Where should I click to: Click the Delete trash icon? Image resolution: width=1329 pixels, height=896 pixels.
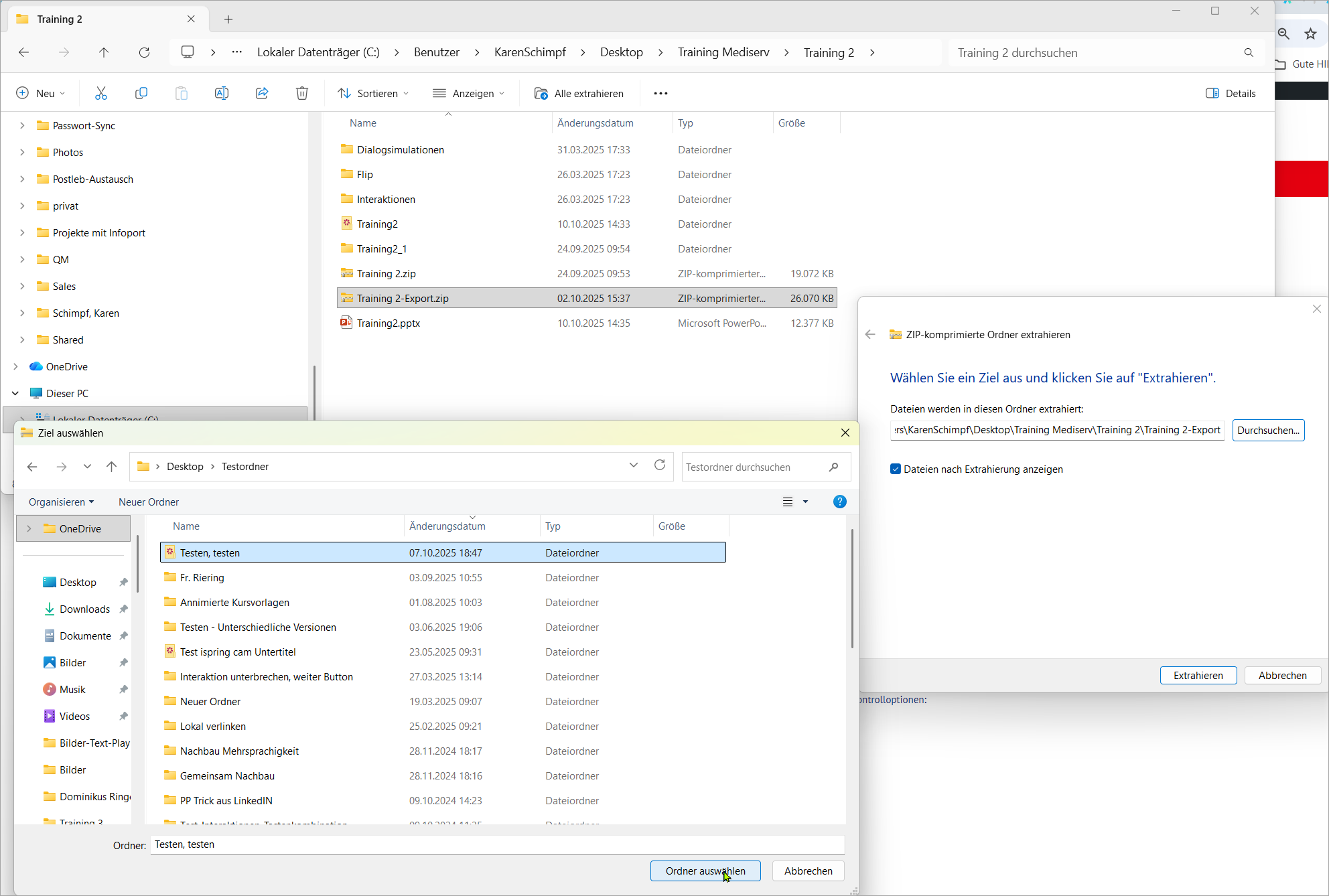click(302, 93)
